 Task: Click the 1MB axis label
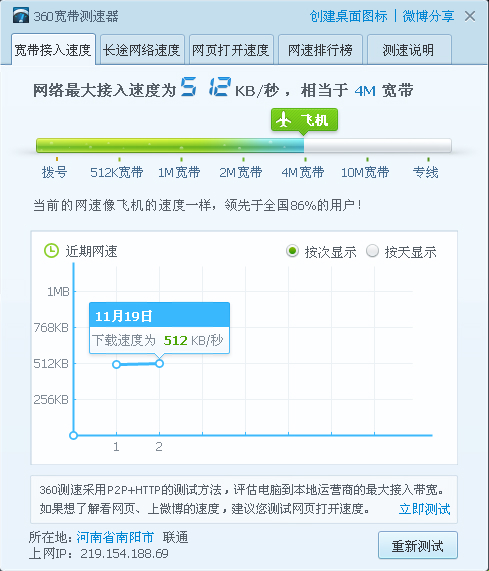tap(58, 292)
